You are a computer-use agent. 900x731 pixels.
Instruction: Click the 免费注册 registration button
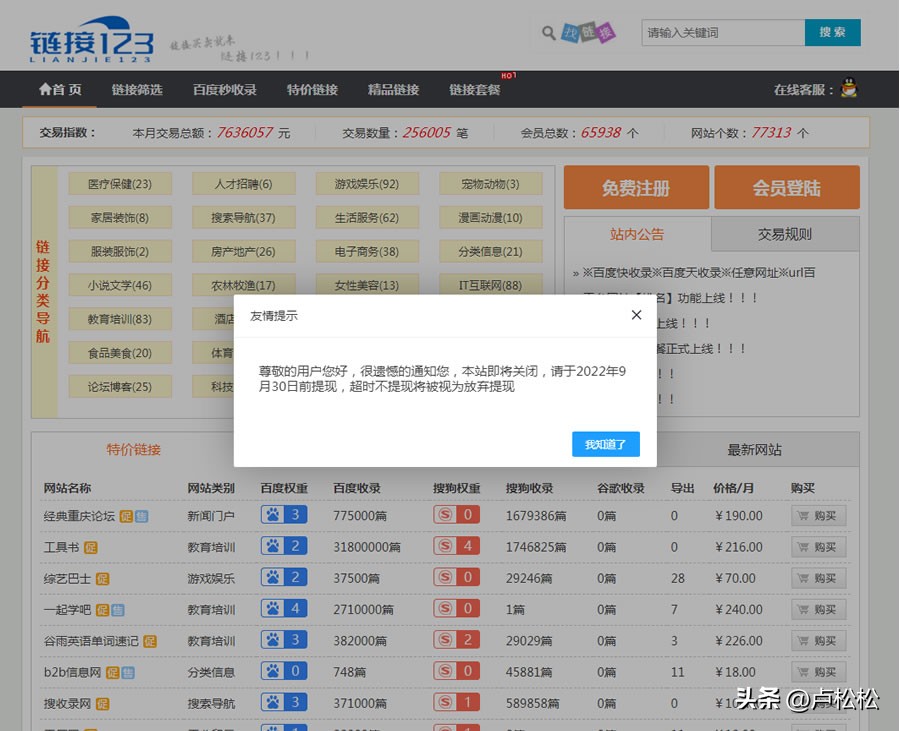[x=634, y=188]
